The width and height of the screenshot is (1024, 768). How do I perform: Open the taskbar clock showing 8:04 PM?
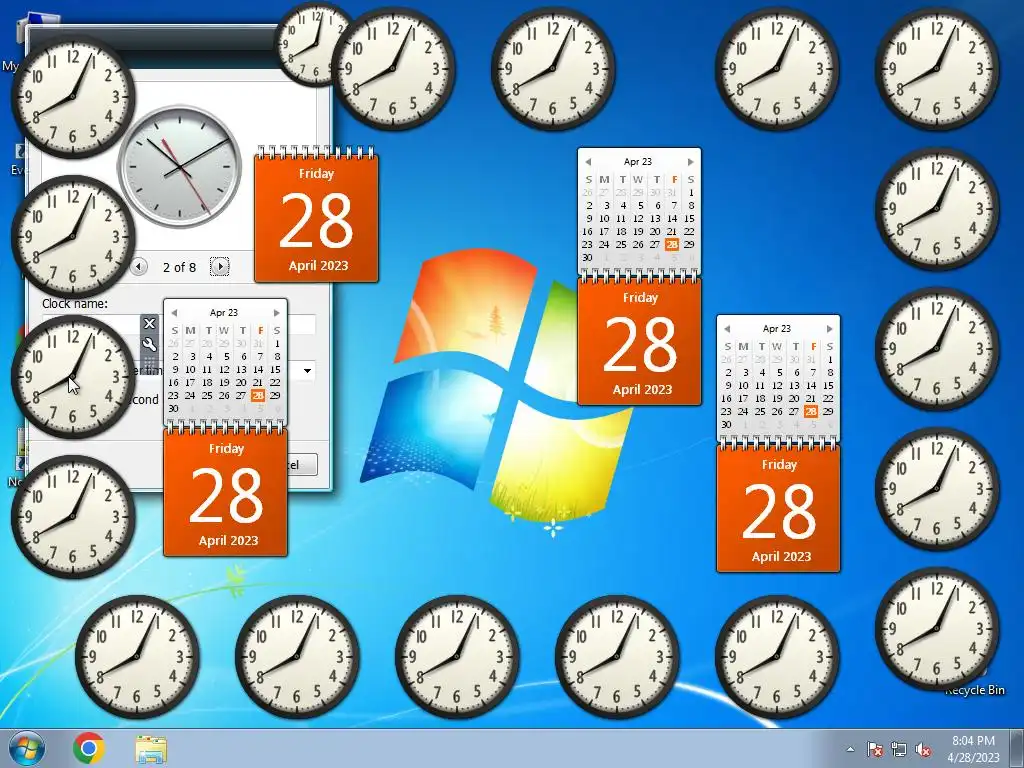[973, 749]
